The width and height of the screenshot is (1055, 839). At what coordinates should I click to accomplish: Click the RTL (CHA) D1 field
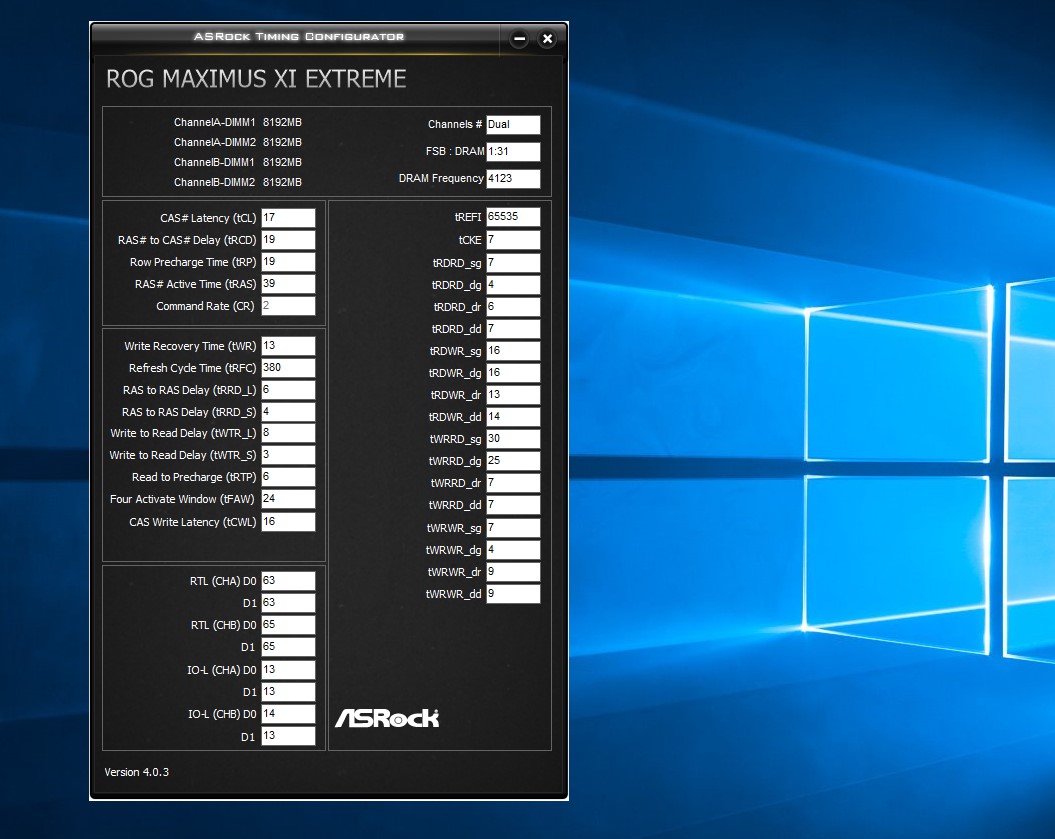[x=288, y=602]
